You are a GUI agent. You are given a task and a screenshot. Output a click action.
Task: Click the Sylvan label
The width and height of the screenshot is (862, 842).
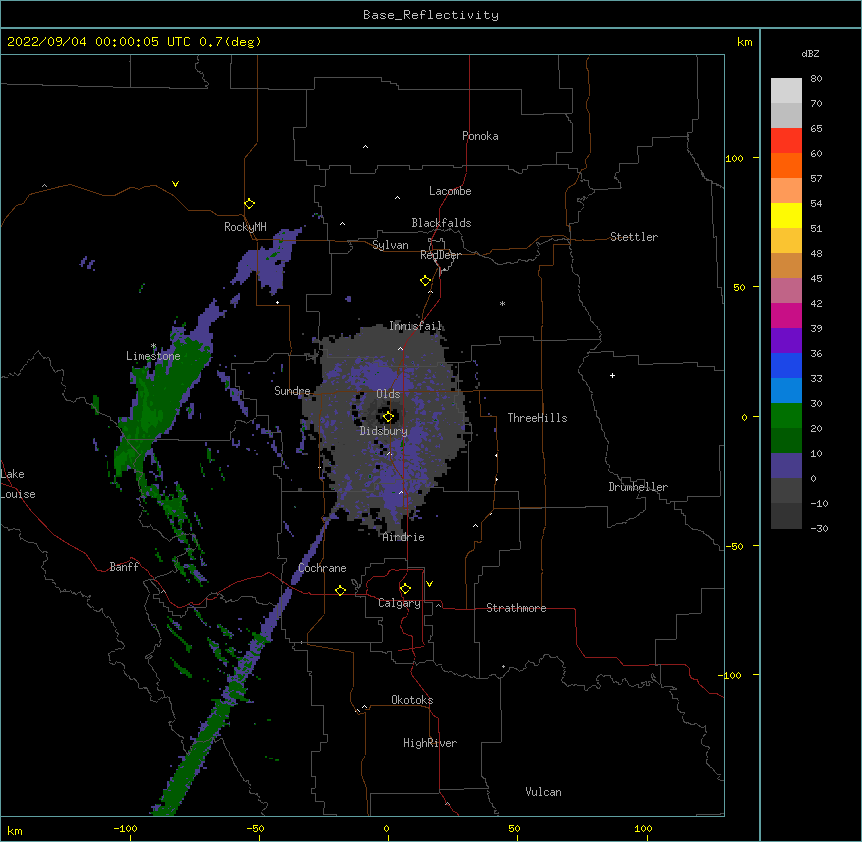(x=390, y=245)
